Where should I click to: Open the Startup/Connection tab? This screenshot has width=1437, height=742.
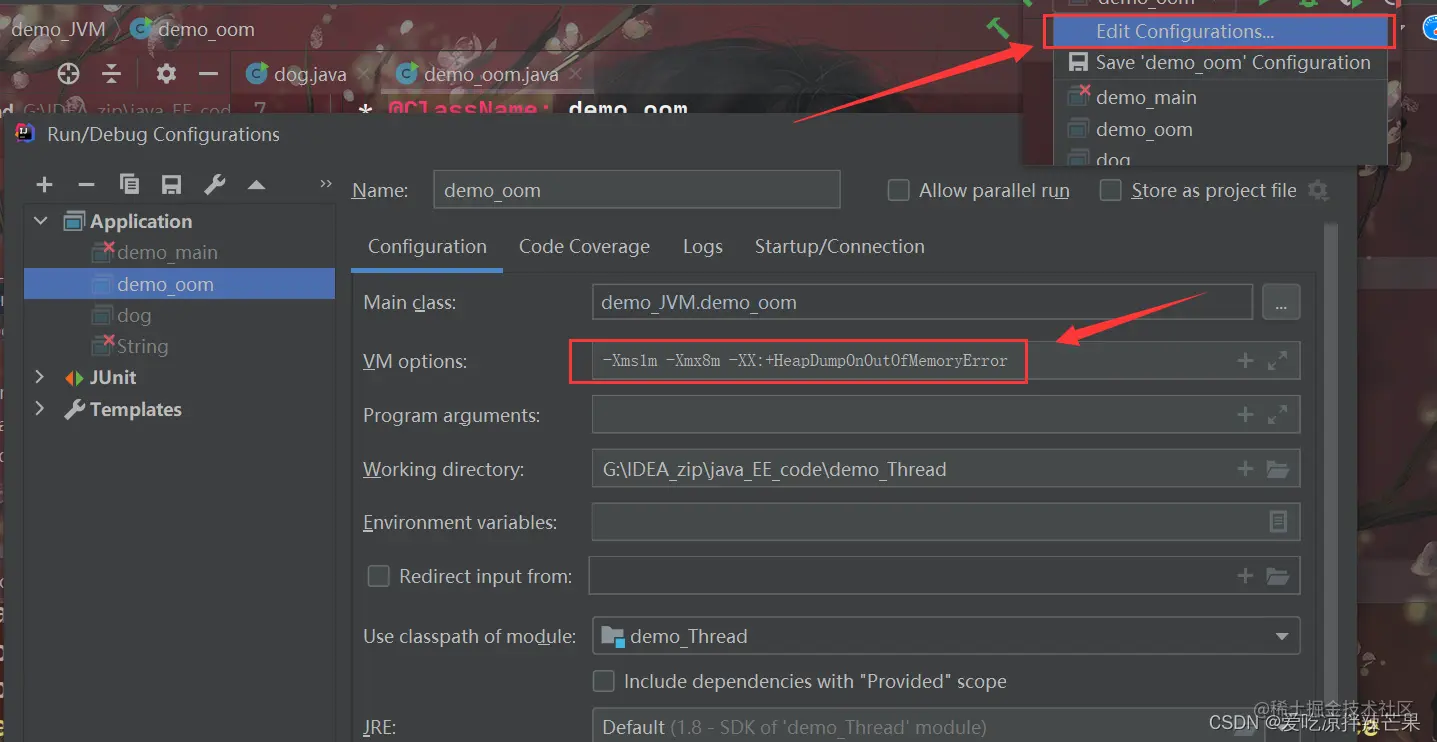[839, 246]
